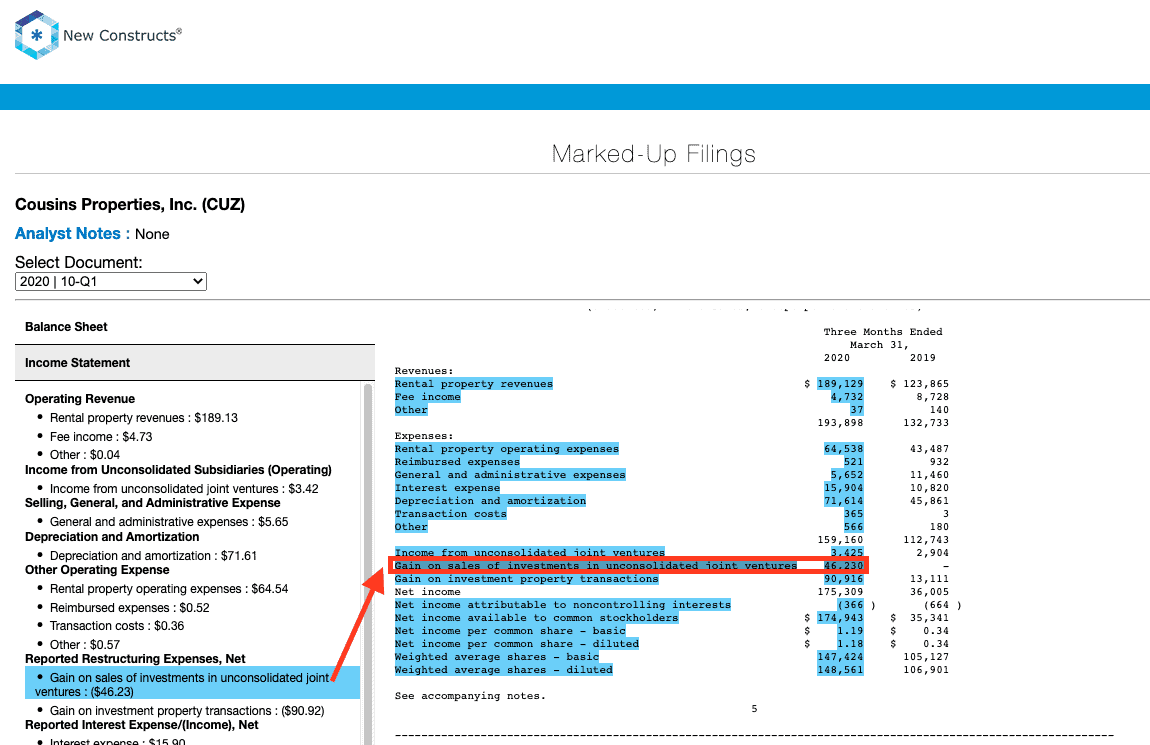Select General and administrative expenses : $5.65
The height and width of the screenshot is (745, 1150).
[x=169, y=522]
